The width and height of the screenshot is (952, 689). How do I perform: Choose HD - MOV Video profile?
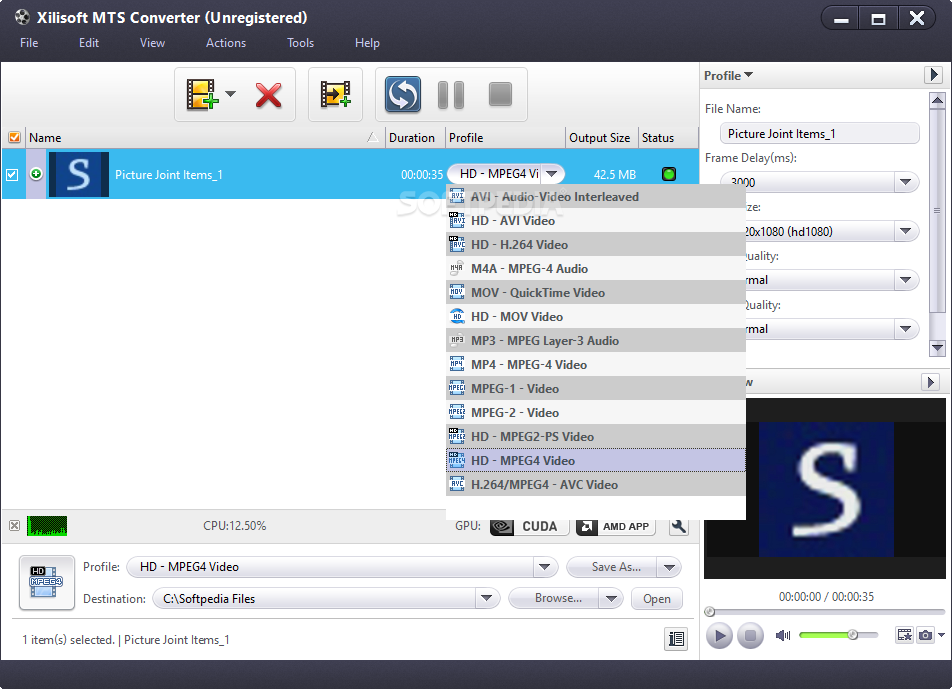[596, 317]
